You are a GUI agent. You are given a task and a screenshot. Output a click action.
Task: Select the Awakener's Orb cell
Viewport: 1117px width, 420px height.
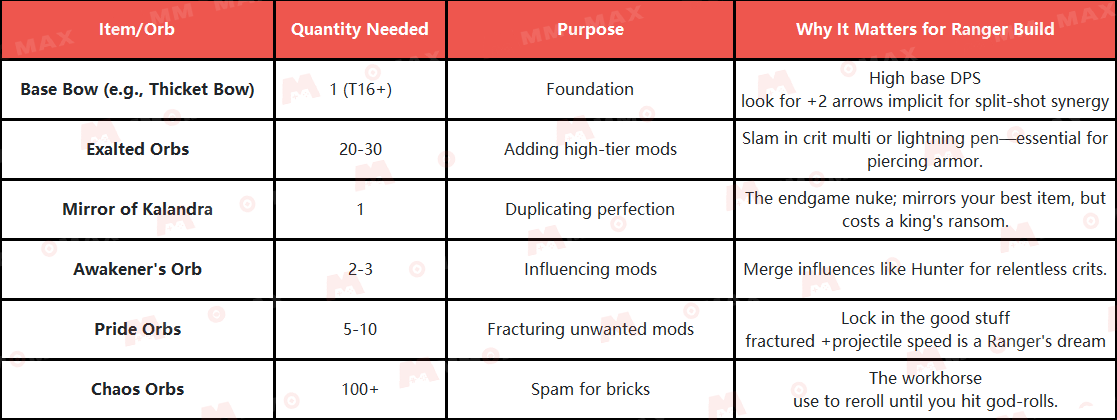137,269
